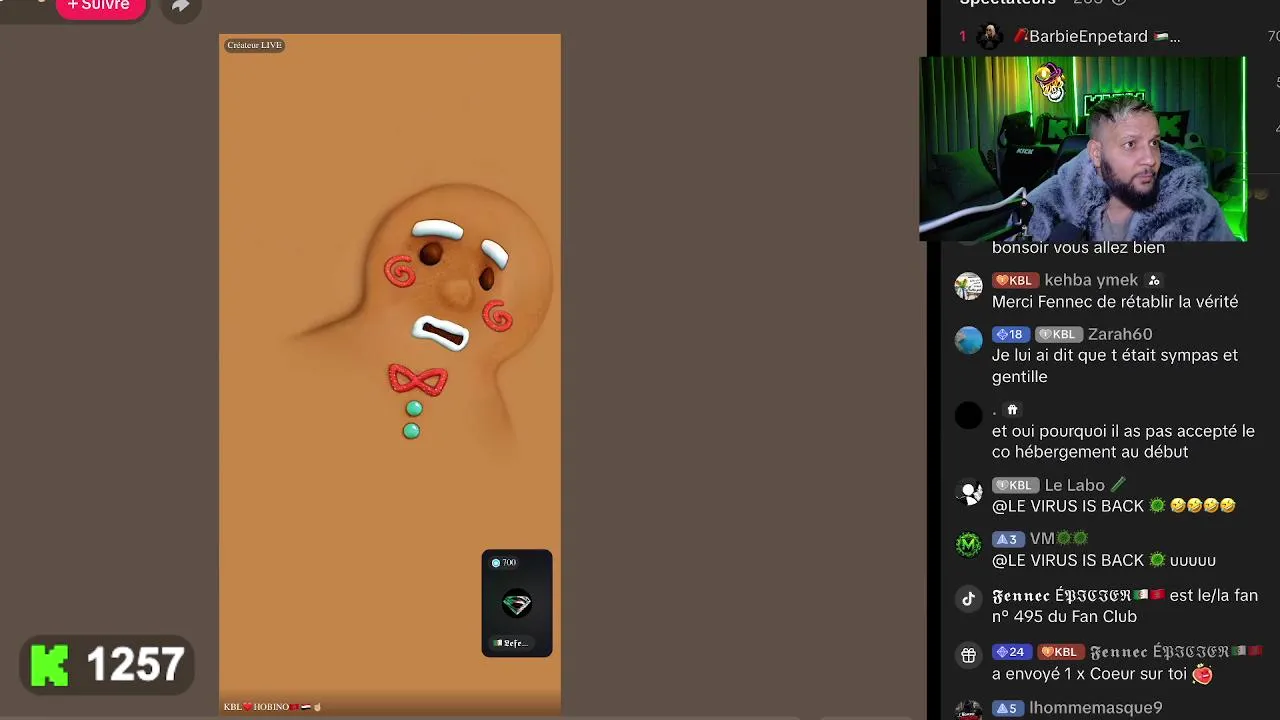Select message 'Merci Fennec de rétablir la vérité'
Image resolution: width=1280 pixels, height=720 pixels.
click(1115, 302)
